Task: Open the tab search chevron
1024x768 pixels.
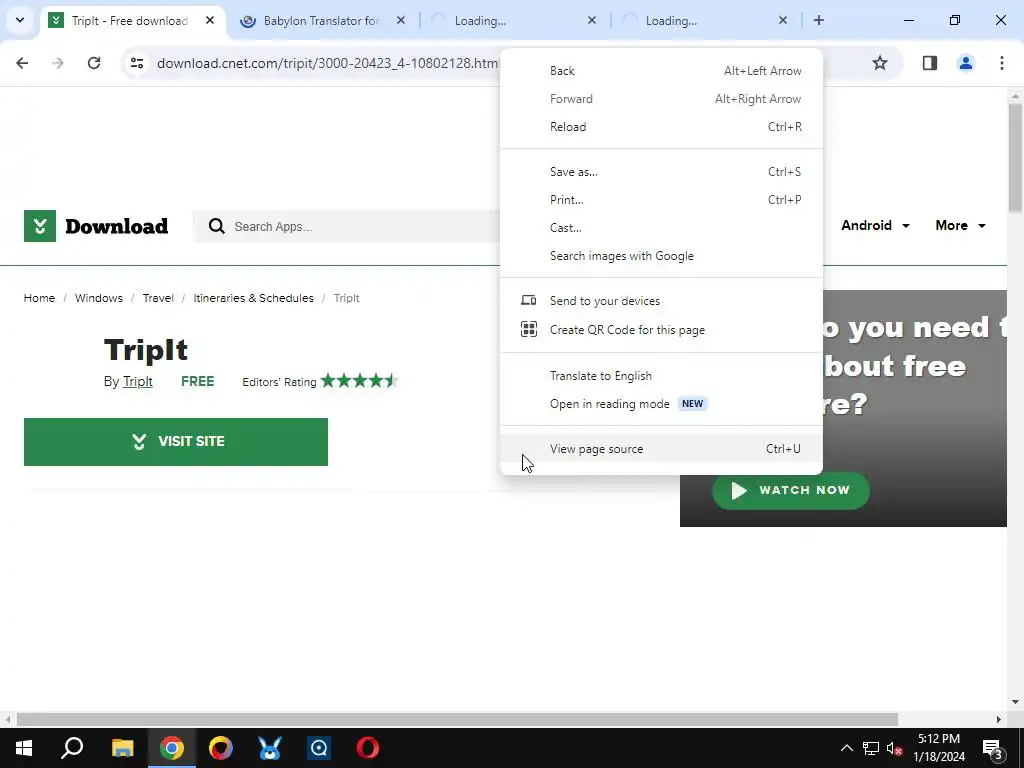Action: point(20,20)
